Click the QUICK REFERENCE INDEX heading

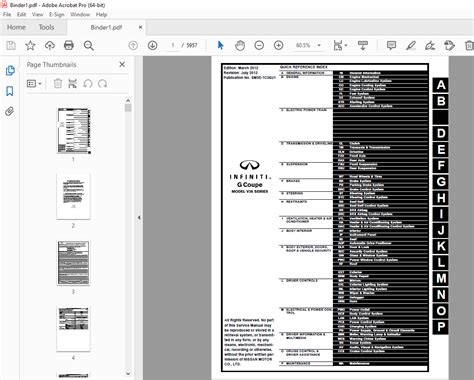pos(304,67)
